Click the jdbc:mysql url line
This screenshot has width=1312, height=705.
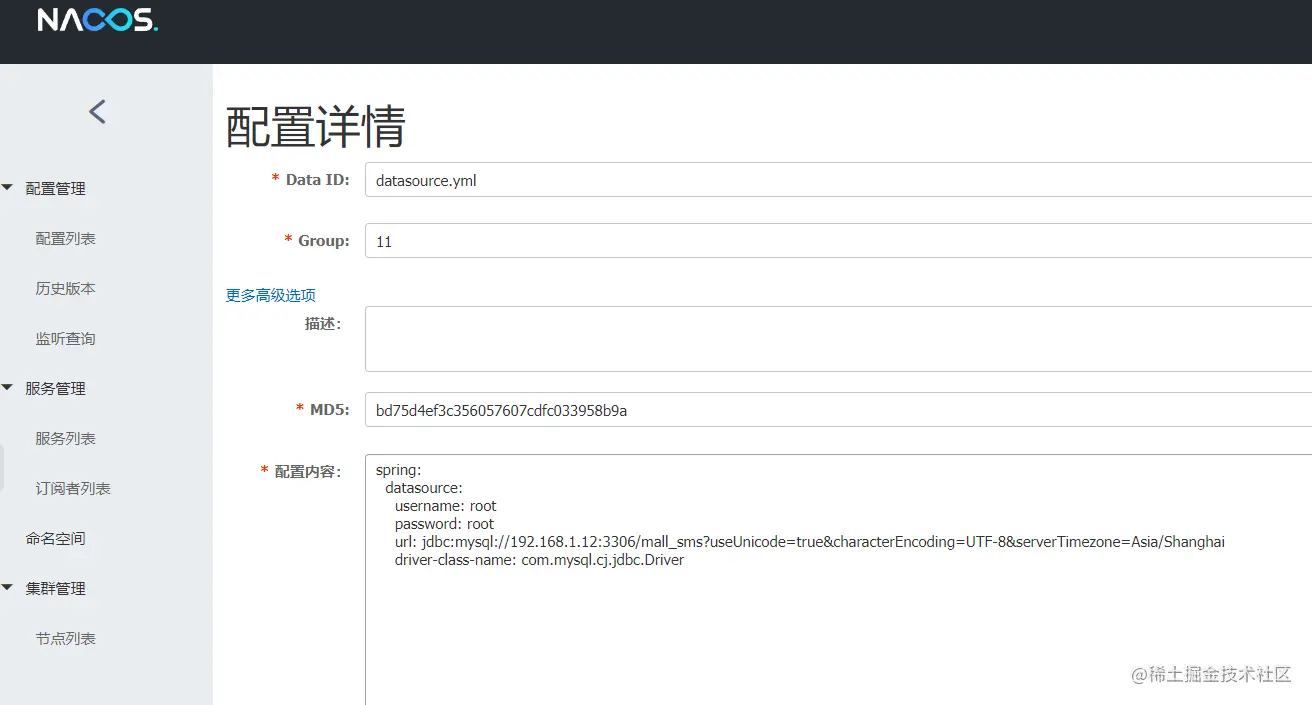tap(810, 542)
